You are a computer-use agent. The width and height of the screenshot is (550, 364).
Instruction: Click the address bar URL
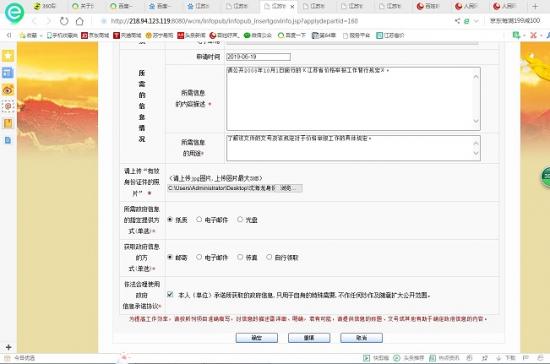tap(234, 21)
